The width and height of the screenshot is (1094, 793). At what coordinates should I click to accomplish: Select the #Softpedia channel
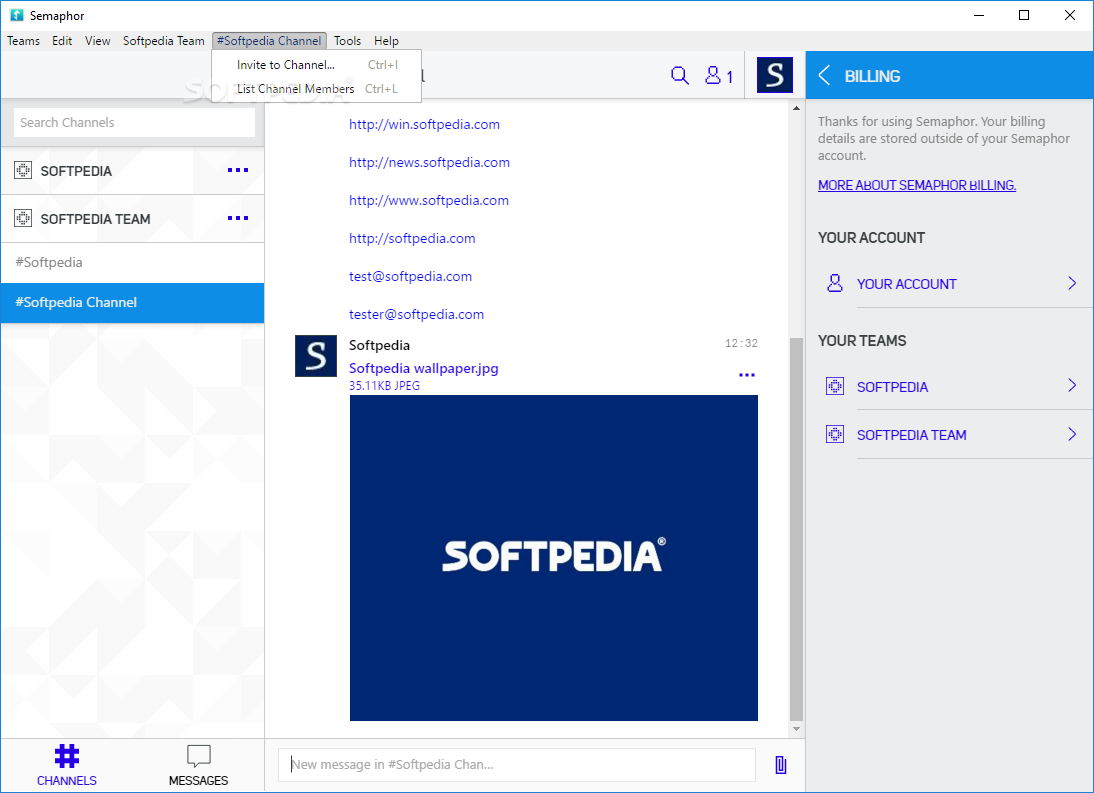(x=133, y=263)
